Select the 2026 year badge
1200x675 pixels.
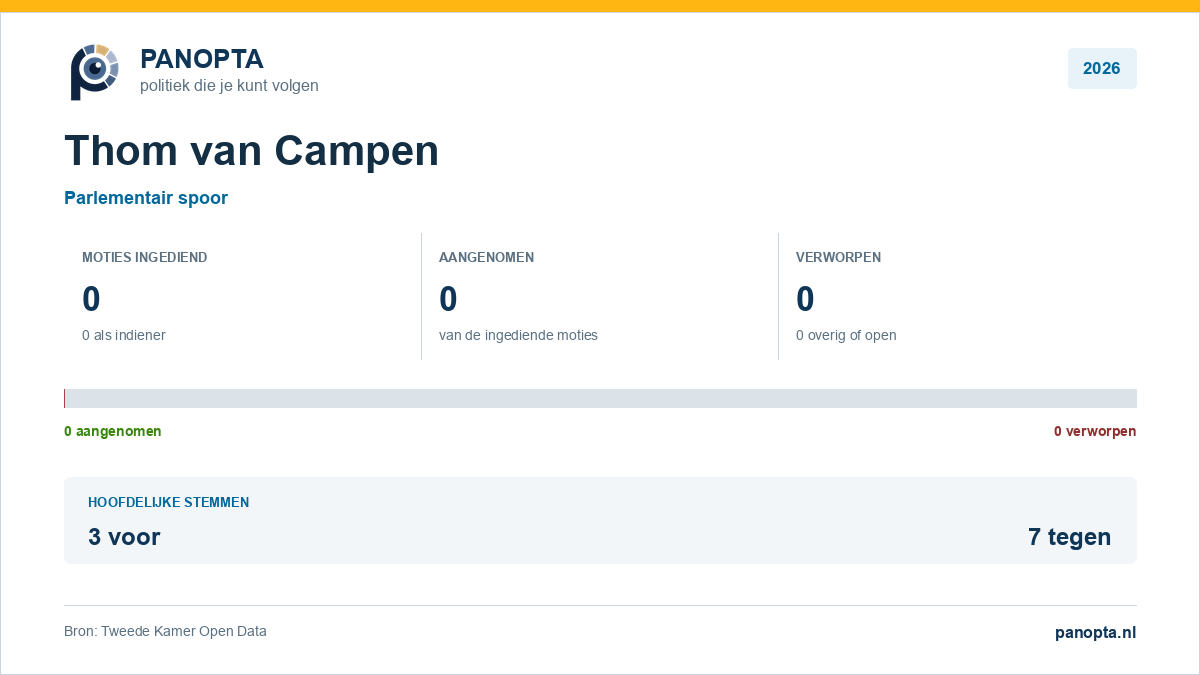pos(1102,69)
